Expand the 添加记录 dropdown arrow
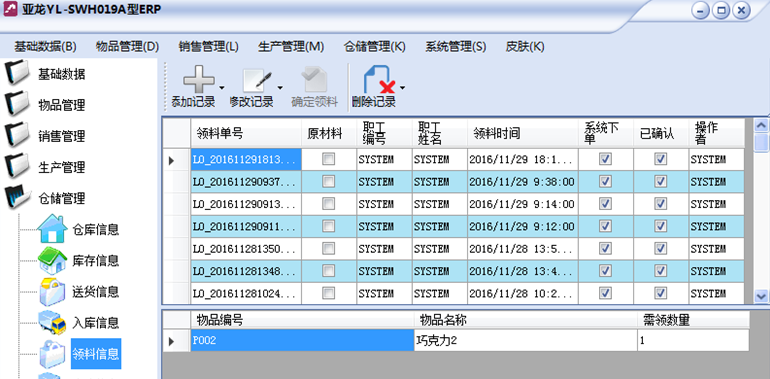This screenshot has width=770, height=379. point(221,88)
